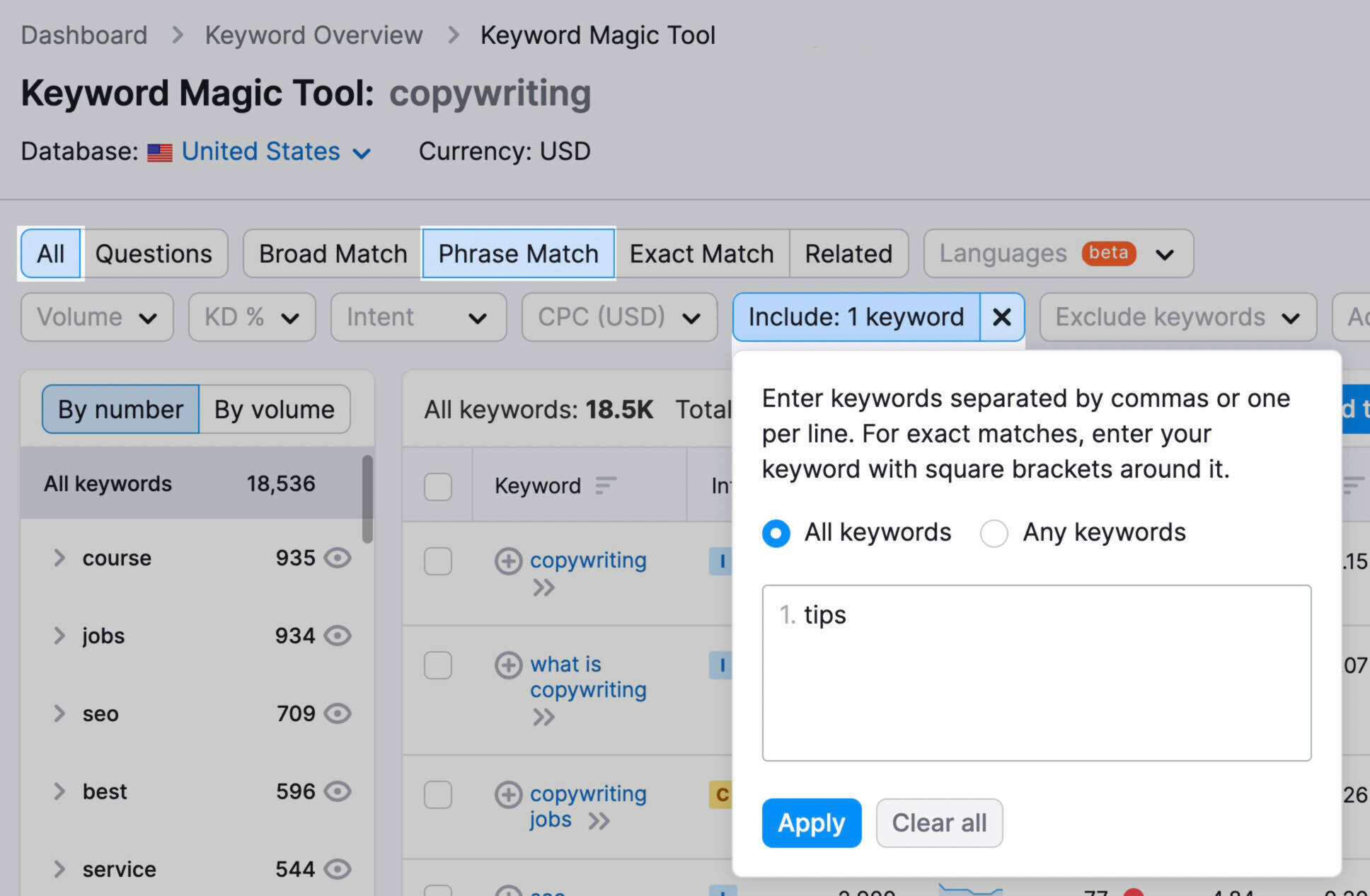Open details arrows for copywriting keyword
Screen dimensions: 1370x896
[x=543, y=588]
